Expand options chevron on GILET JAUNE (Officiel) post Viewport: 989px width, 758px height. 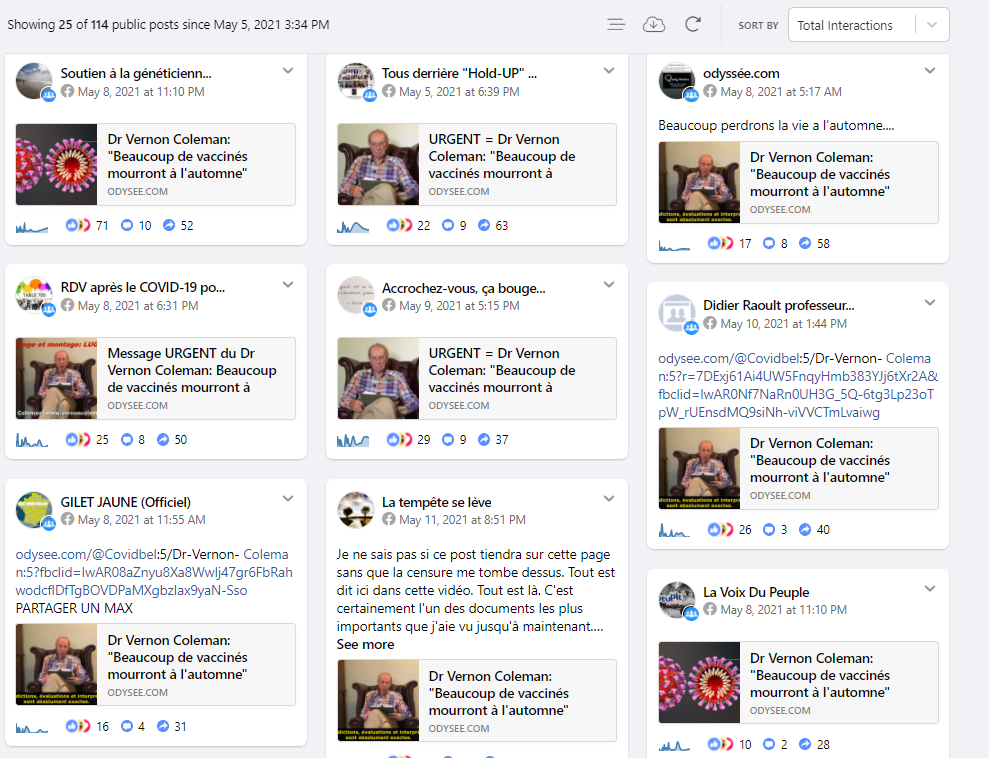tap(288, 499)
